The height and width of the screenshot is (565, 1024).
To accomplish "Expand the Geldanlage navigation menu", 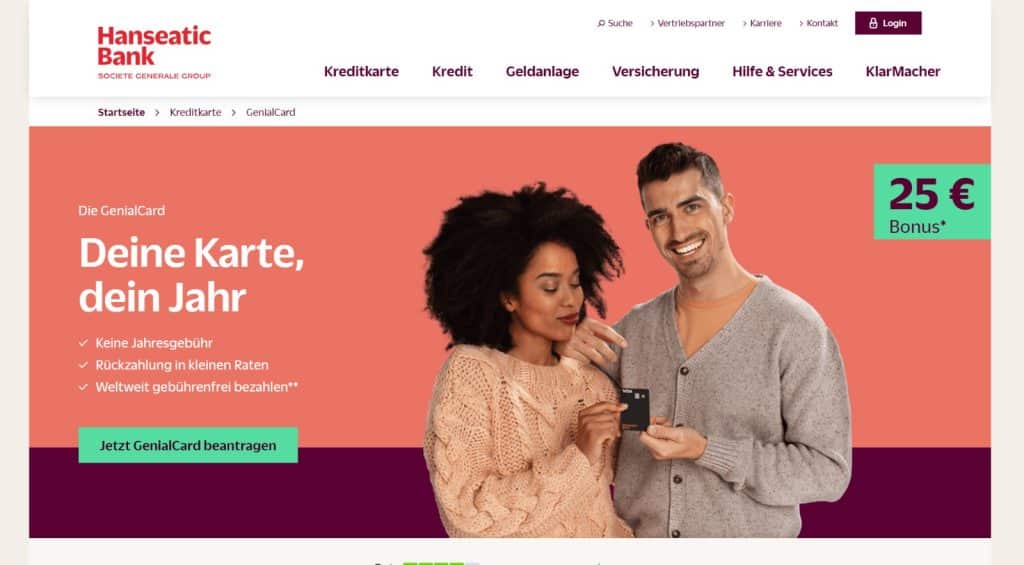I will pos(542,71).
